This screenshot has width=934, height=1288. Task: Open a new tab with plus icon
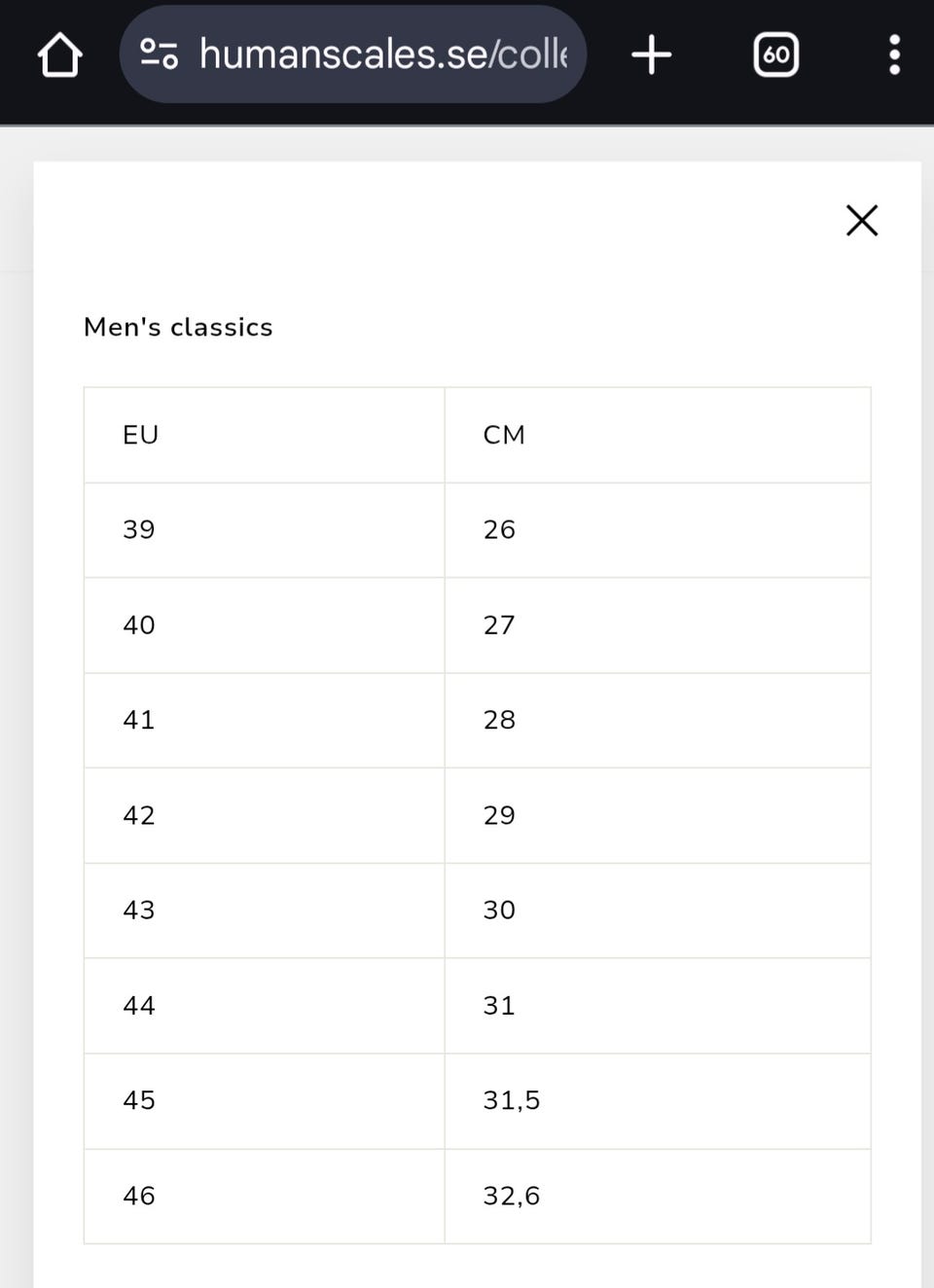(x=651, y=54)
